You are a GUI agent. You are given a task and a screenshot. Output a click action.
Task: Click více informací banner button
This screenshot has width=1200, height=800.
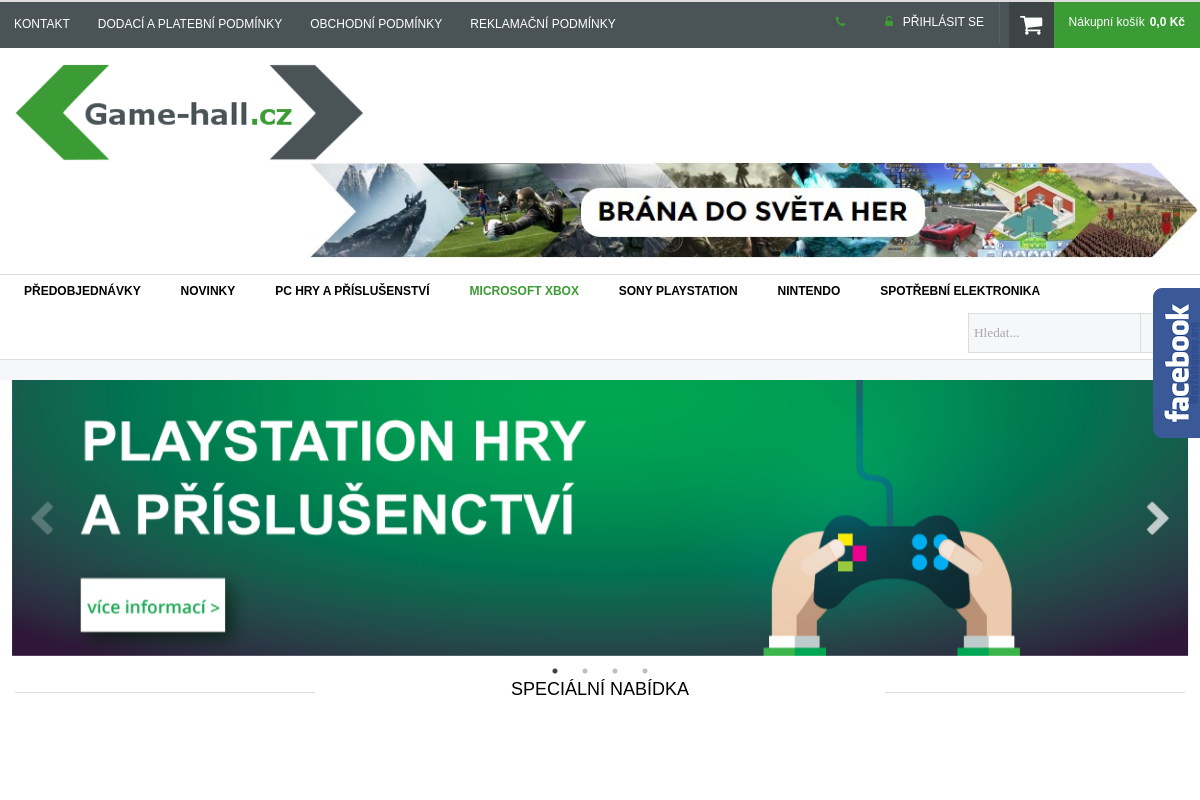pyautogui.click(x=153, y=606)
